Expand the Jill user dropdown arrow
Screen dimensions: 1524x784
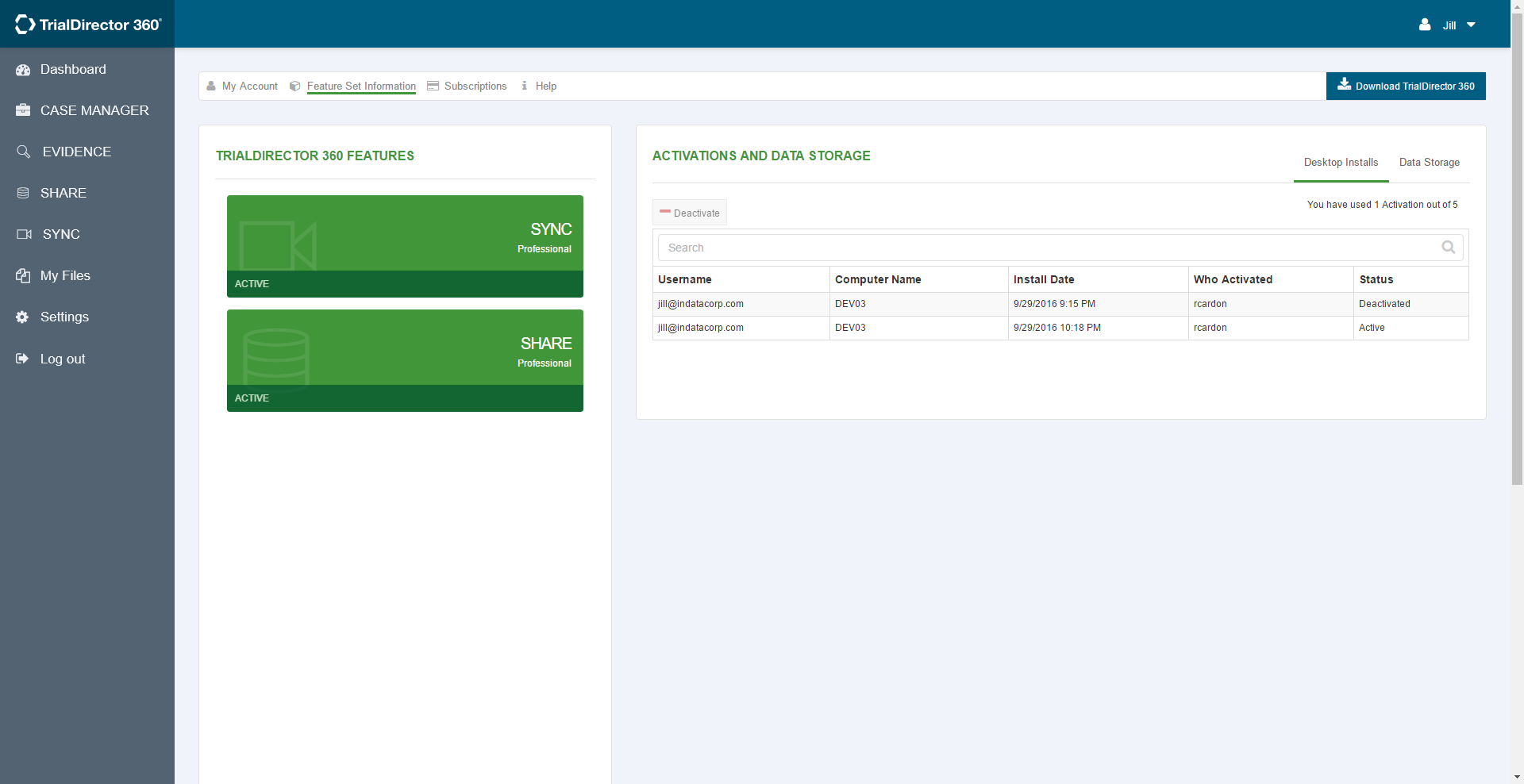coord(1471,25)
